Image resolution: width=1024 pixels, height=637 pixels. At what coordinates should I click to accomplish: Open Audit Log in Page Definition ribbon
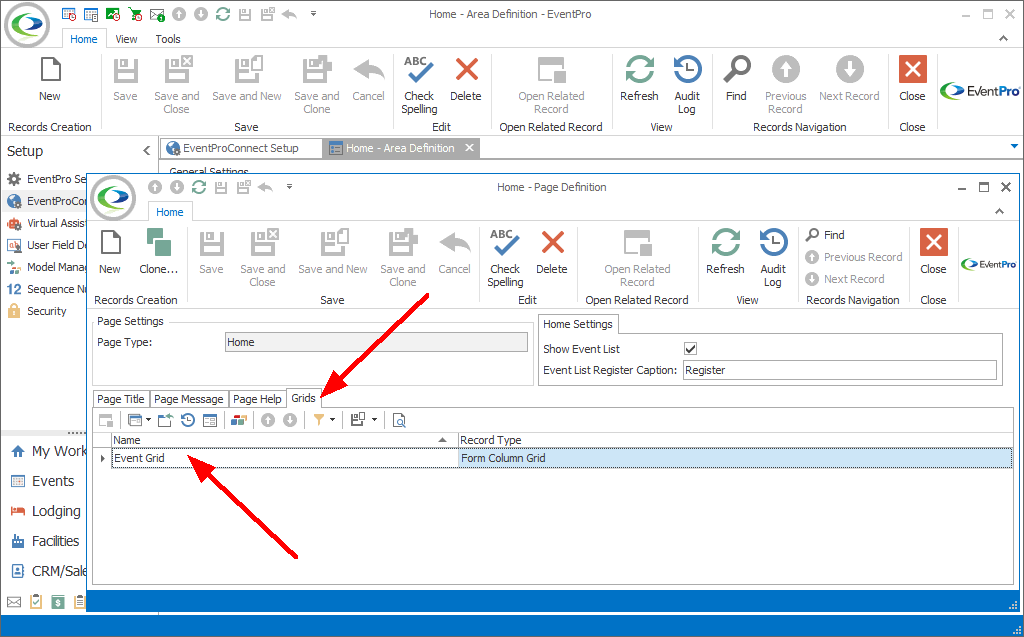pyautogui.click(x=773, y=258)
